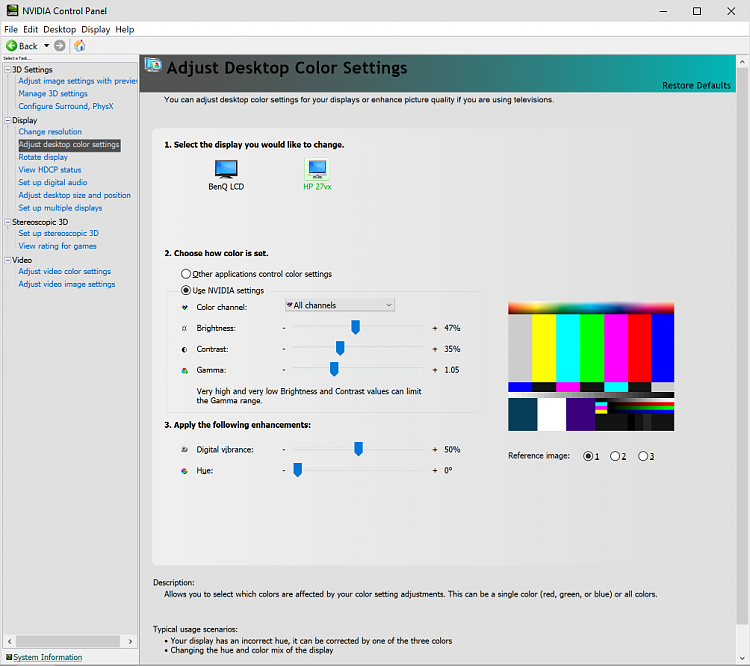Click the Gamma color icon

(185, 370)
